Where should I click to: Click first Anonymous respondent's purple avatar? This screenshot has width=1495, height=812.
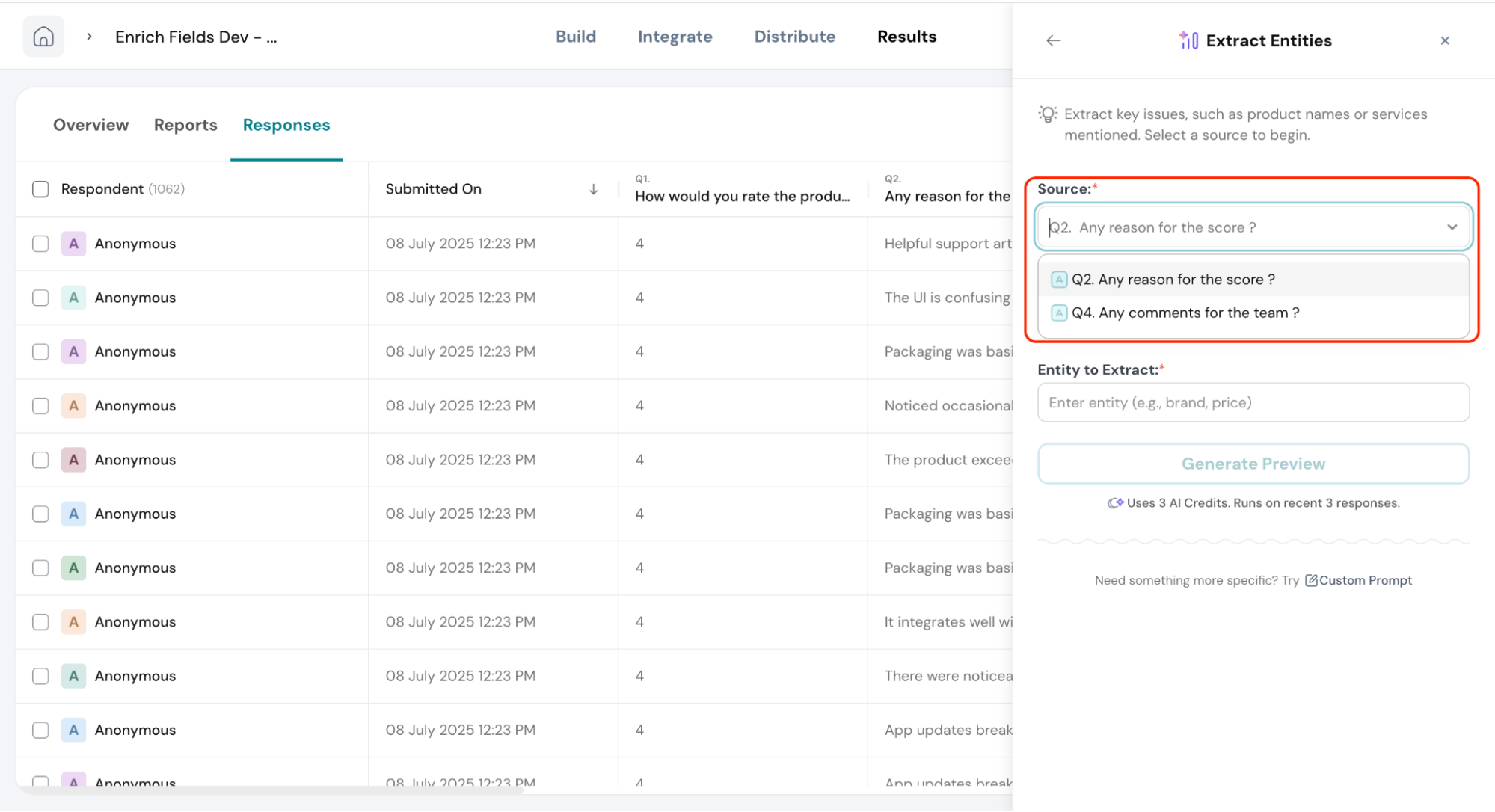[x=73, y=244]
